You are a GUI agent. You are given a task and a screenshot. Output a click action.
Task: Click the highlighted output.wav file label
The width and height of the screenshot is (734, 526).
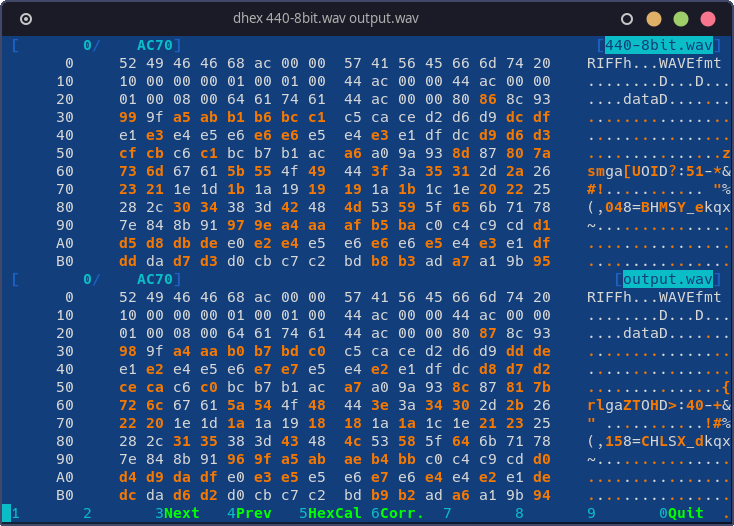coord(668,279)
